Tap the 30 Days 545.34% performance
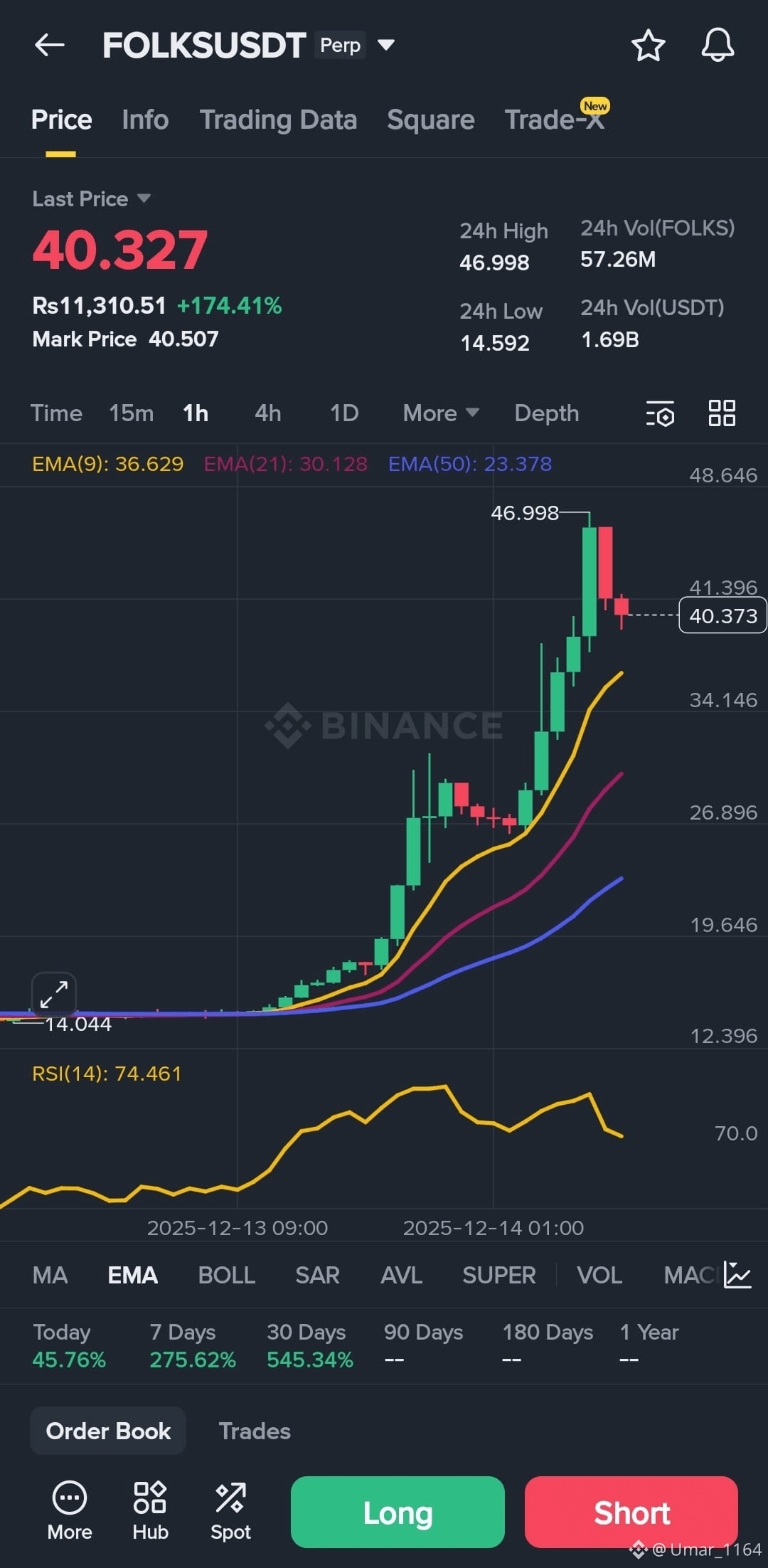The image size is (768, 1568). pyautogui.click(x=310, y=1346)
